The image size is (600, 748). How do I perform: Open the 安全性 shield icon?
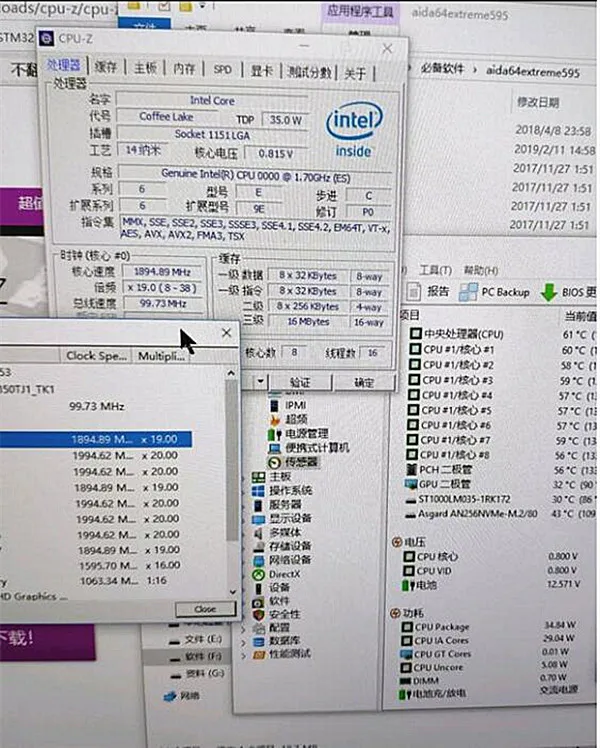pyautogui.click(x=259, y=615)
